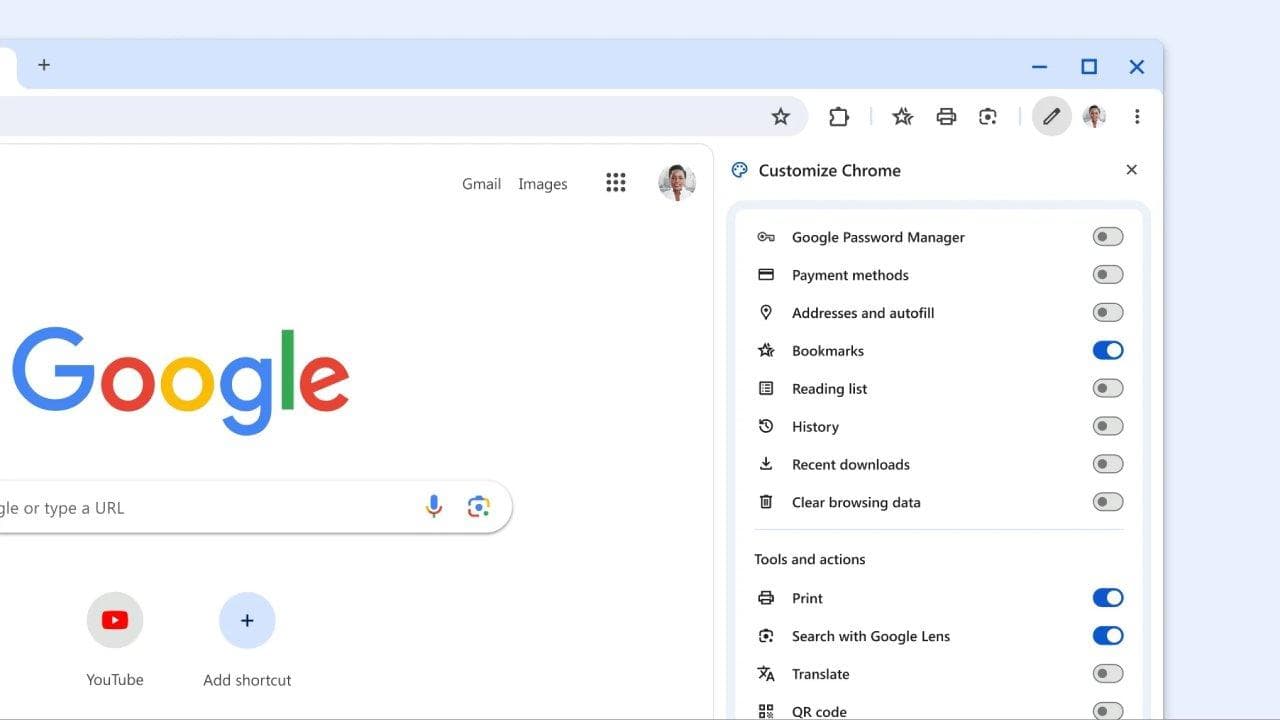Go to Google Images
Viewport: 1280px width, 720px height.
pyautogui.click(x=542, y=183)
